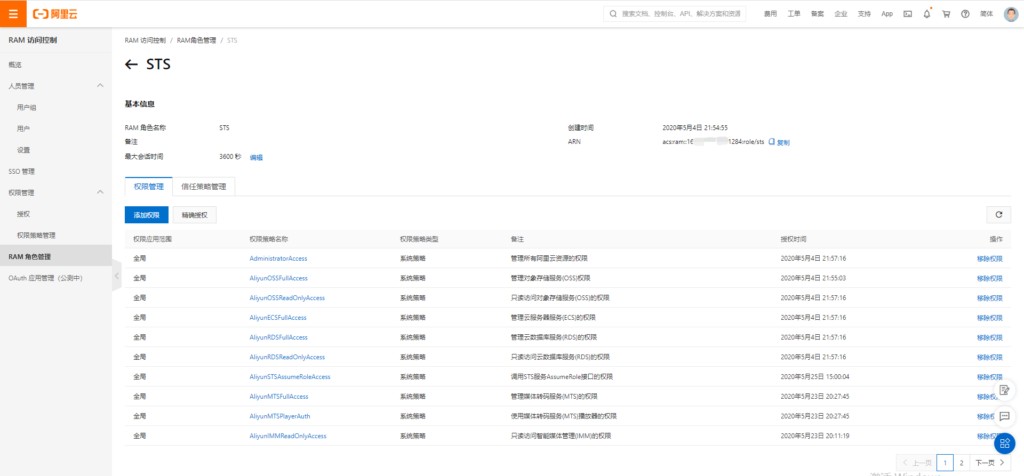
Task: Click the 下一页 next page button
Action: (x=989, y=463)
